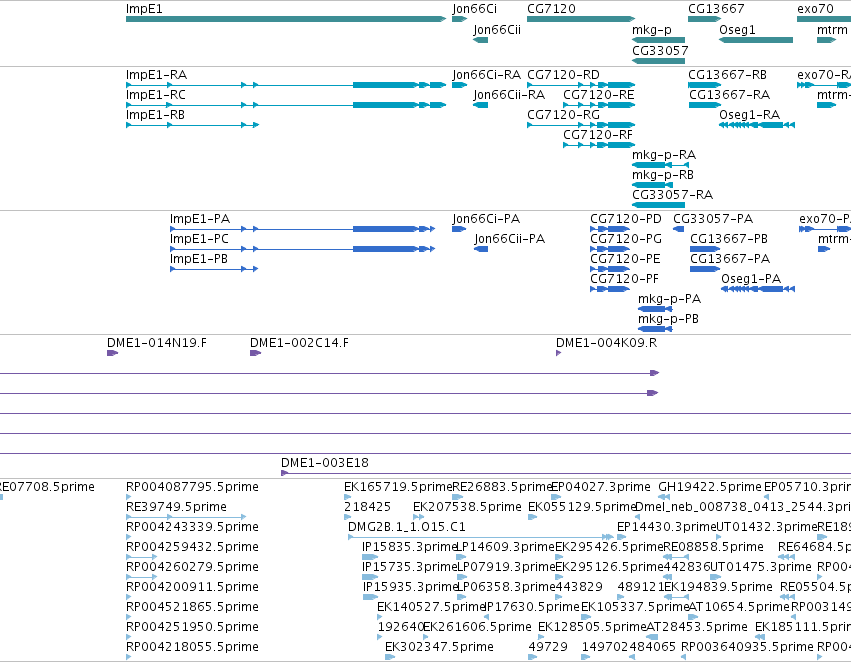
Task: Click EST RP004521865.5prime
Action: pos(129,617)
